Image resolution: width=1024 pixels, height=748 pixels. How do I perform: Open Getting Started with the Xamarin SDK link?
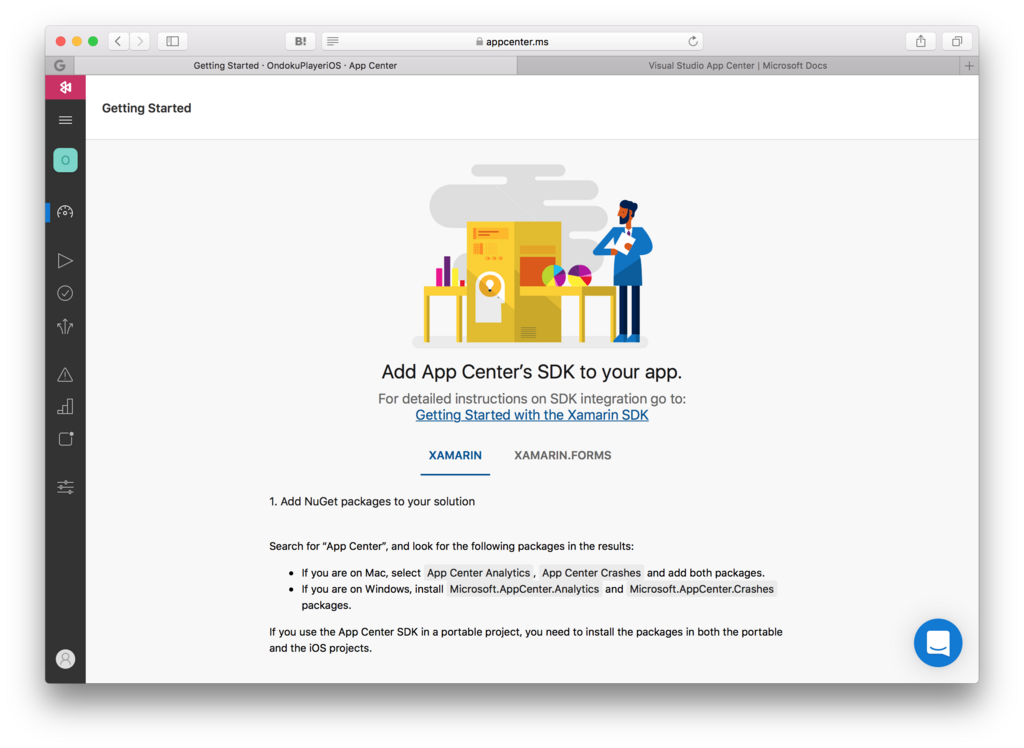532,415
